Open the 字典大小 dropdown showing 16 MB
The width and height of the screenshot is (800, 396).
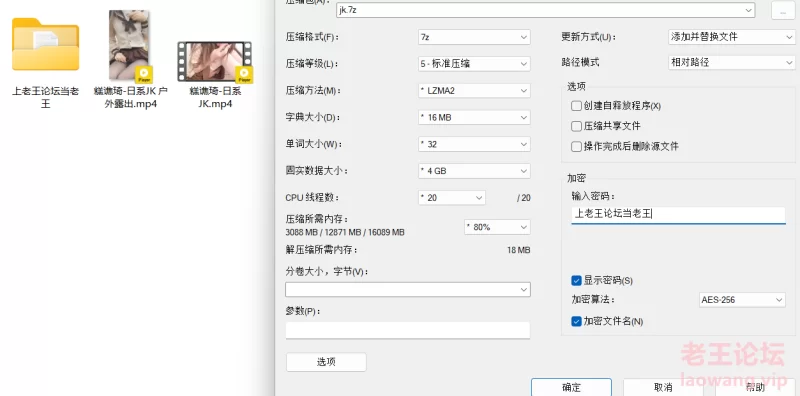pyautogui.click(x=474, y=117)
